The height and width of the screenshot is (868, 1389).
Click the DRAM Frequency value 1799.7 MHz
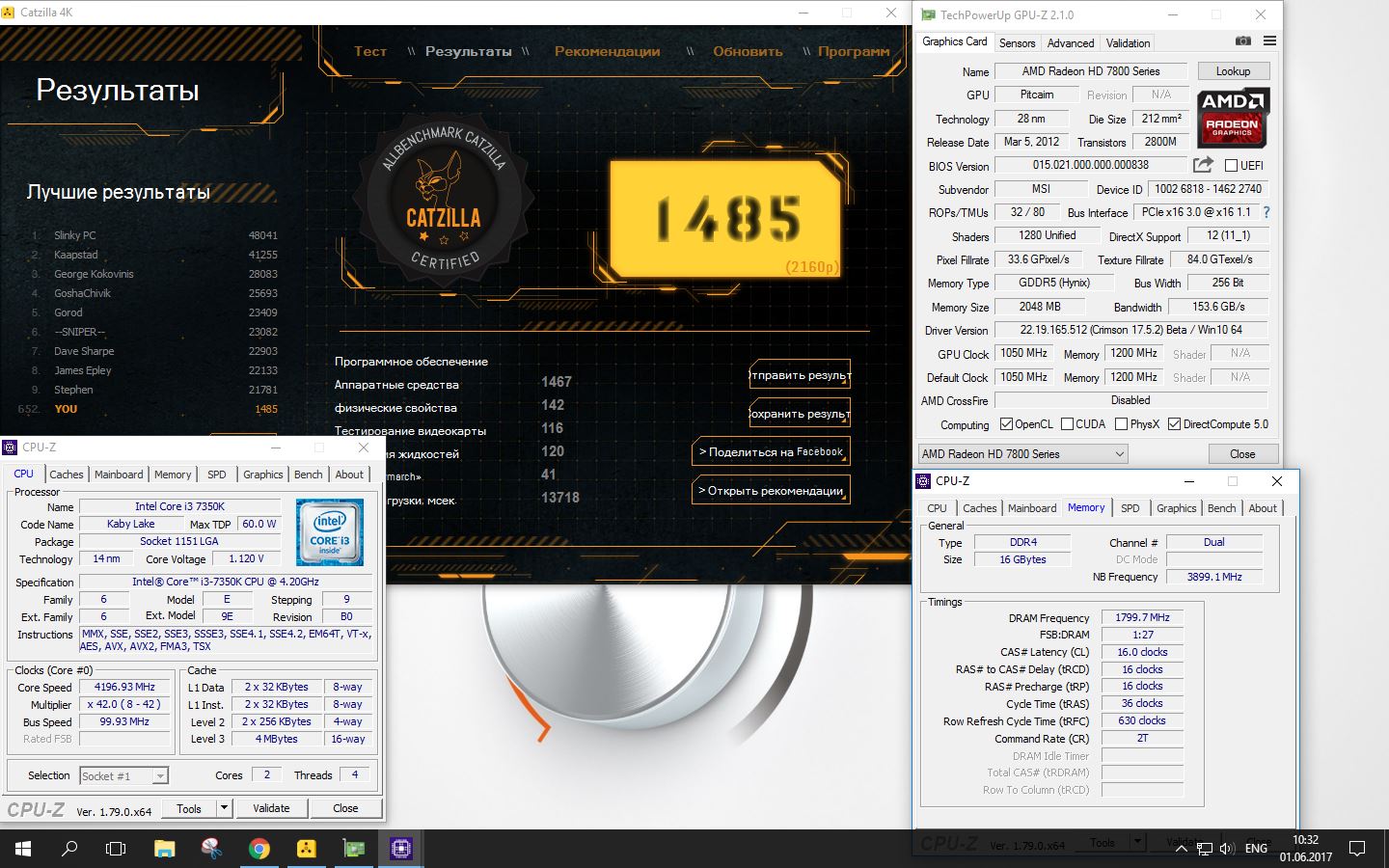1142,617
